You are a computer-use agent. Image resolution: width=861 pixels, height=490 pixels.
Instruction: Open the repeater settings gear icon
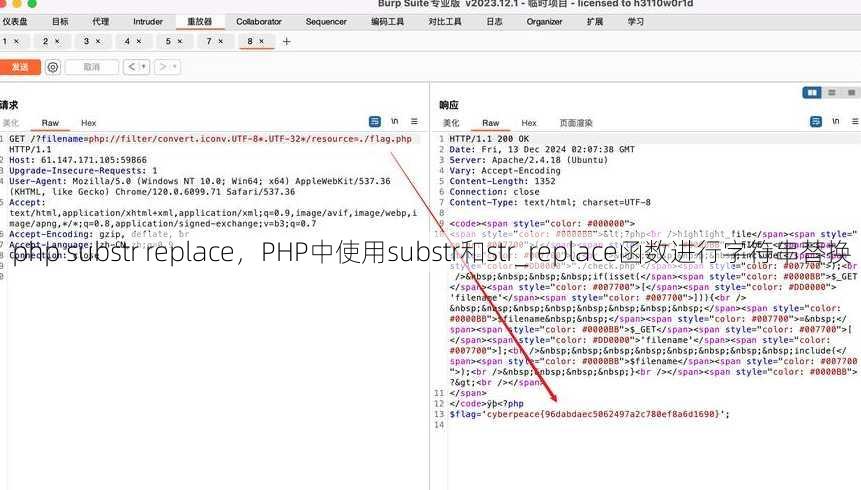(53, 67)
